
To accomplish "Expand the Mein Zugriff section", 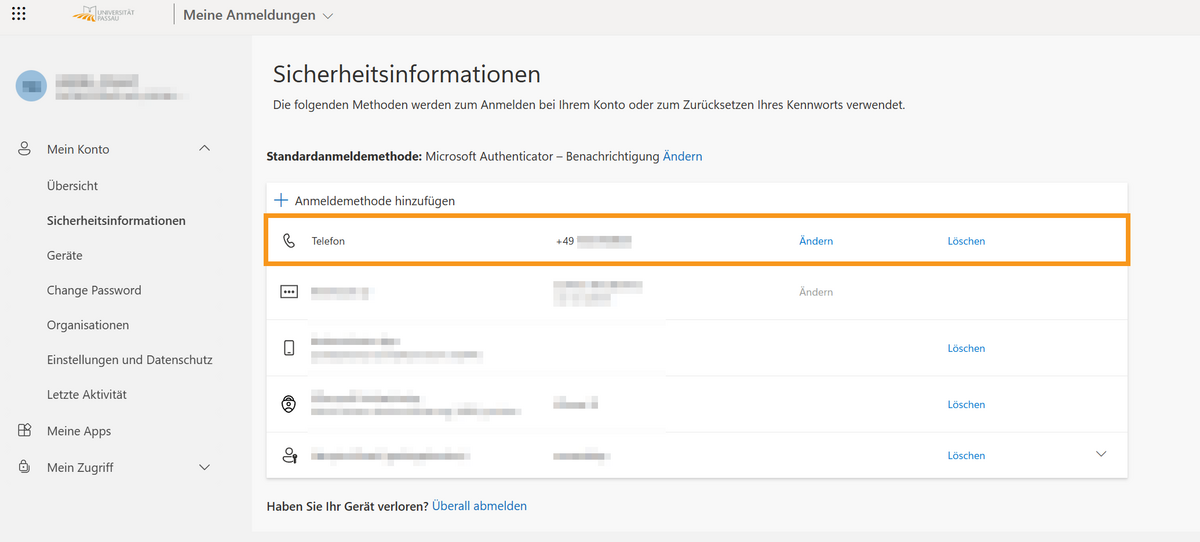I will [x=205, y=467].
